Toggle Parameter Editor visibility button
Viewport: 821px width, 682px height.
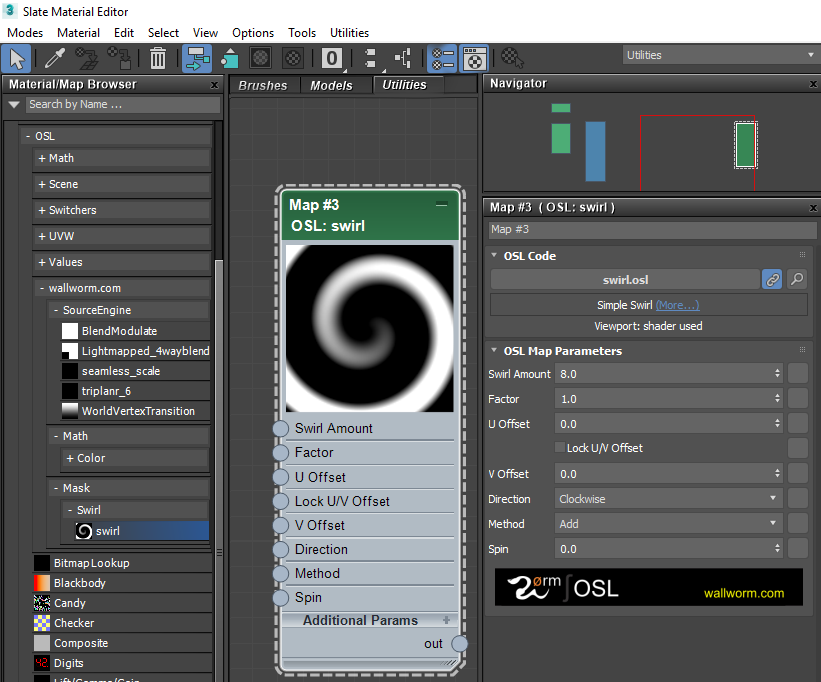point(474,58)
